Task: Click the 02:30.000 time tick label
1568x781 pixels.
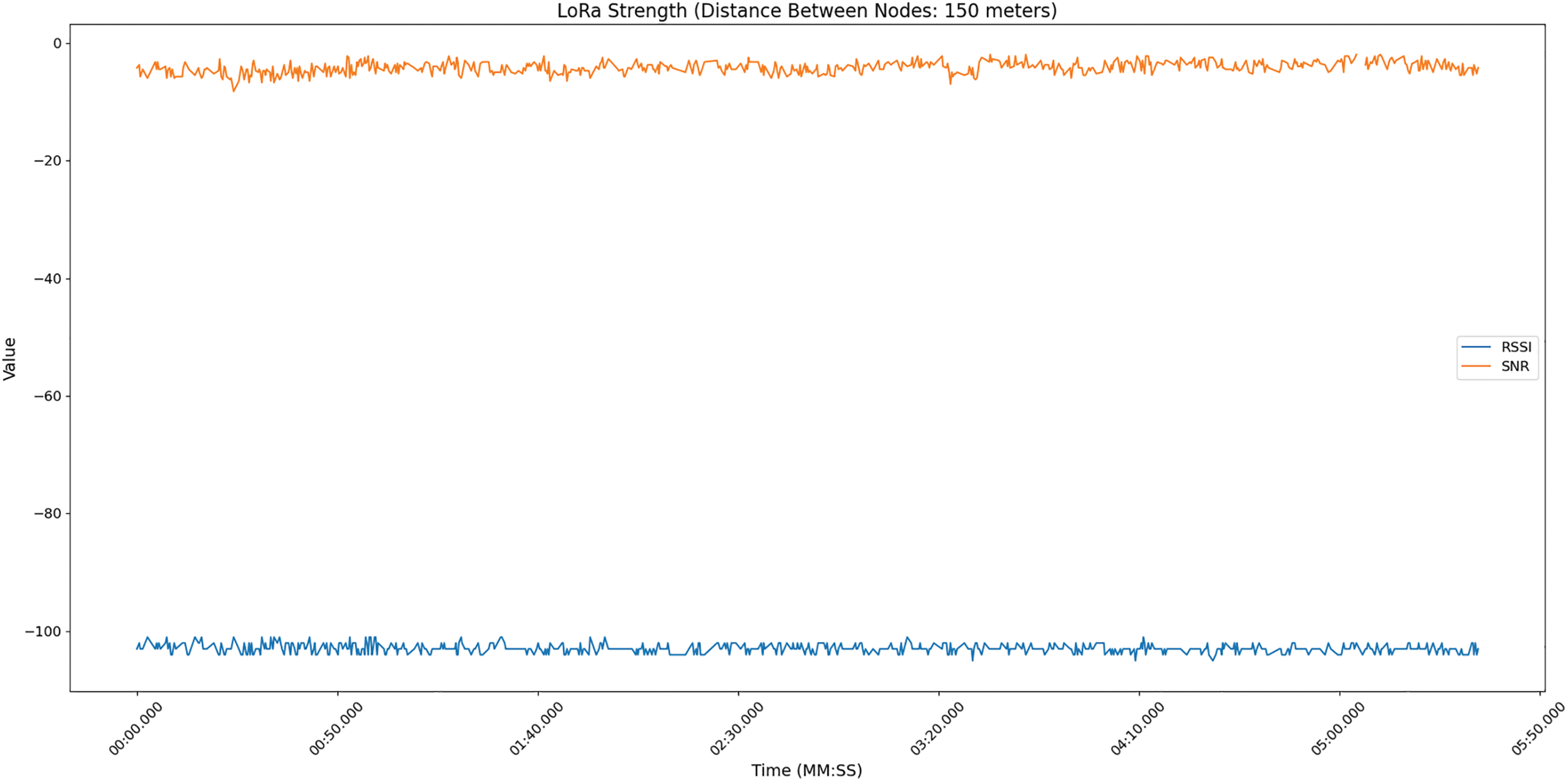Action: coord(736,729)
